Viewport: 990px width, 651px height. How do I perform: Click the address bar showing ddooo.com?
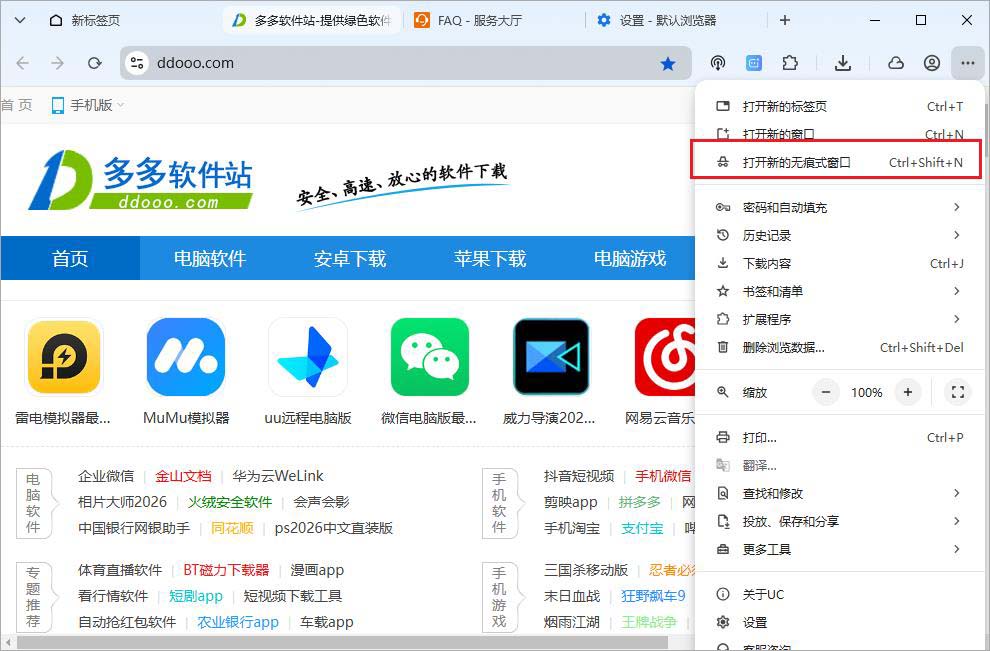pyautogui.click(x=405, y=63)
